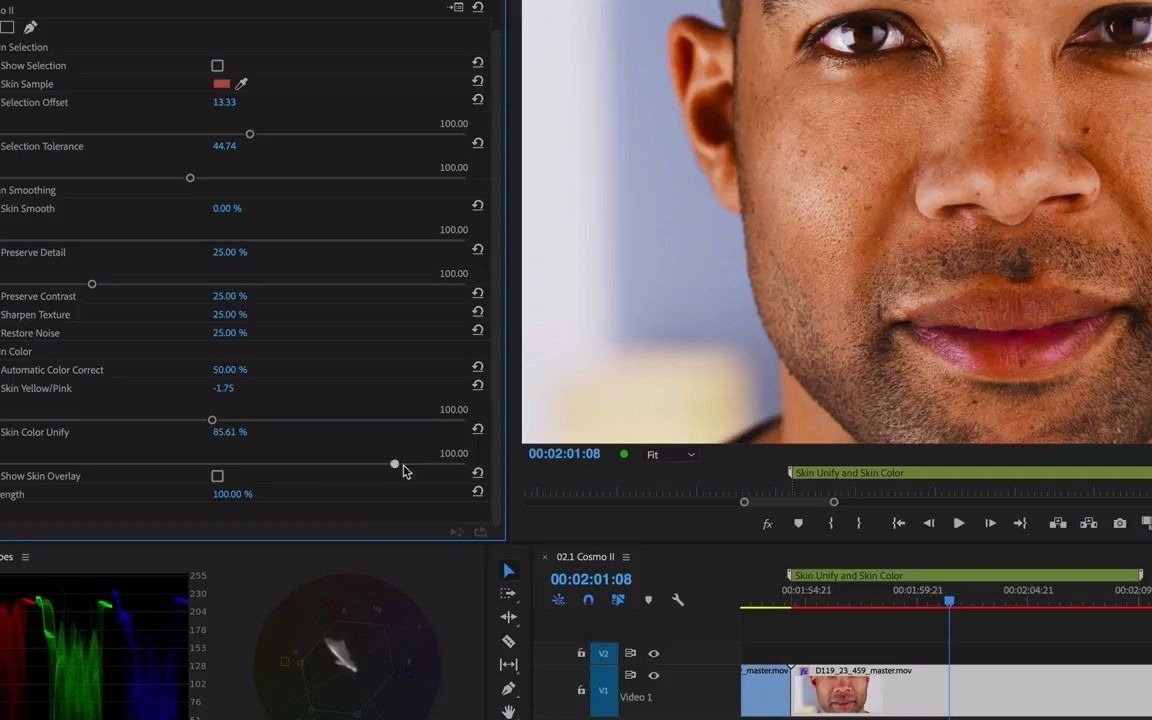Image resolution: width=1152 pixels, height=720 pixels.
Task: Enable the Show Selection checkbox
Action: (217, 65)
